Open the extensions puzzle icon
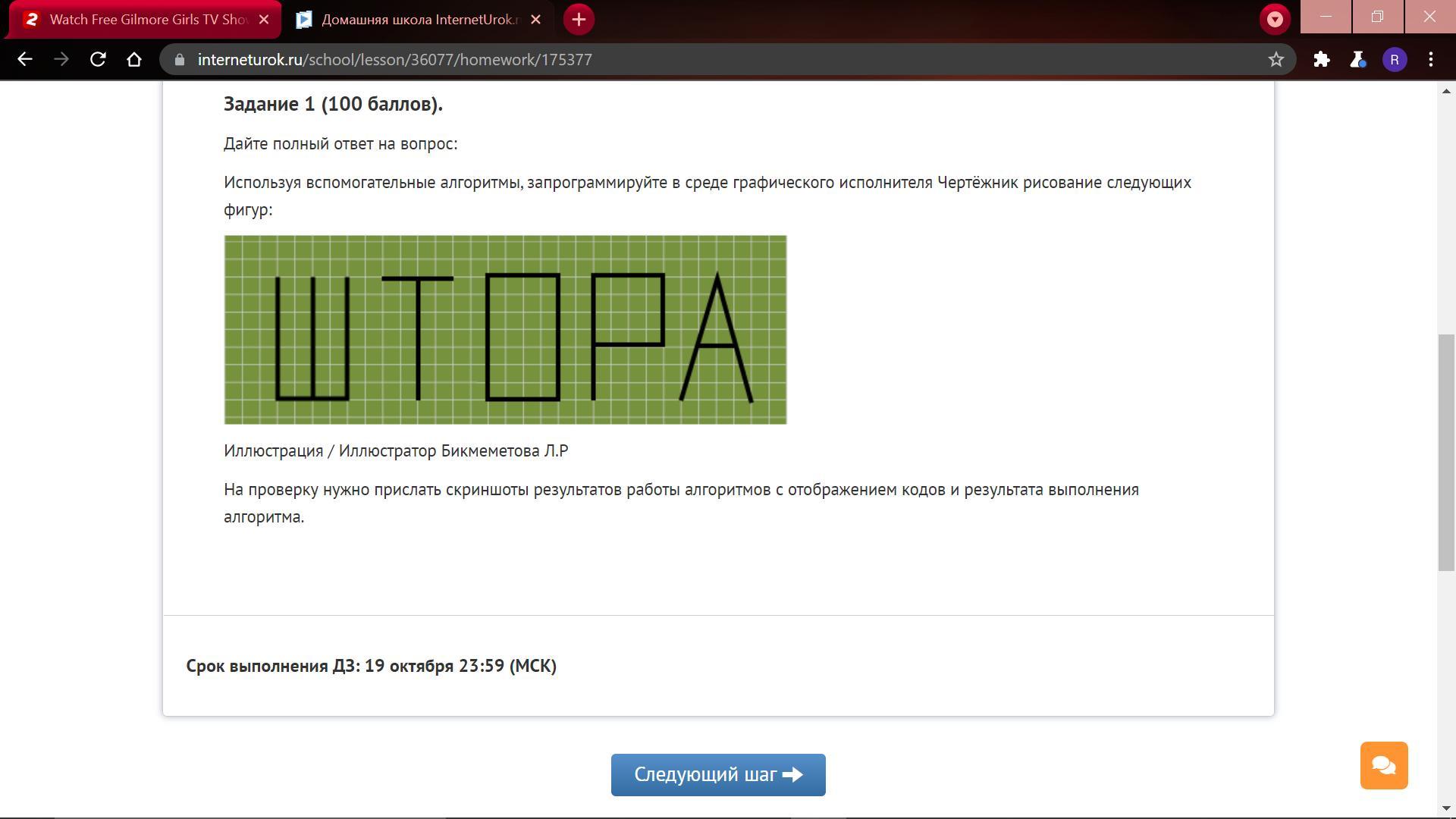 [x=1322, y=59]
